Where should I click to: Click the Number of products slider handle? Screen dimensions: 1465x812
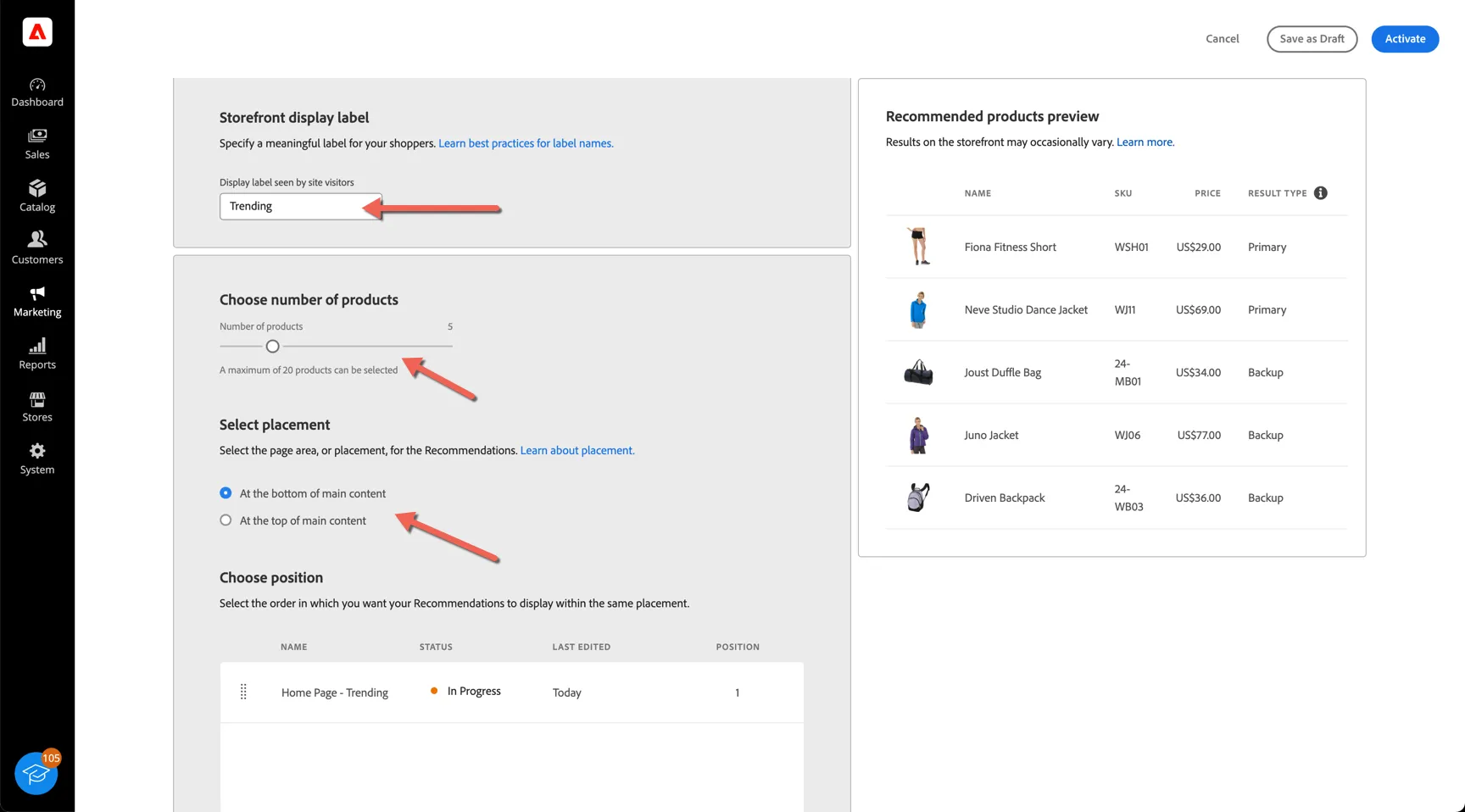(272, 346)
